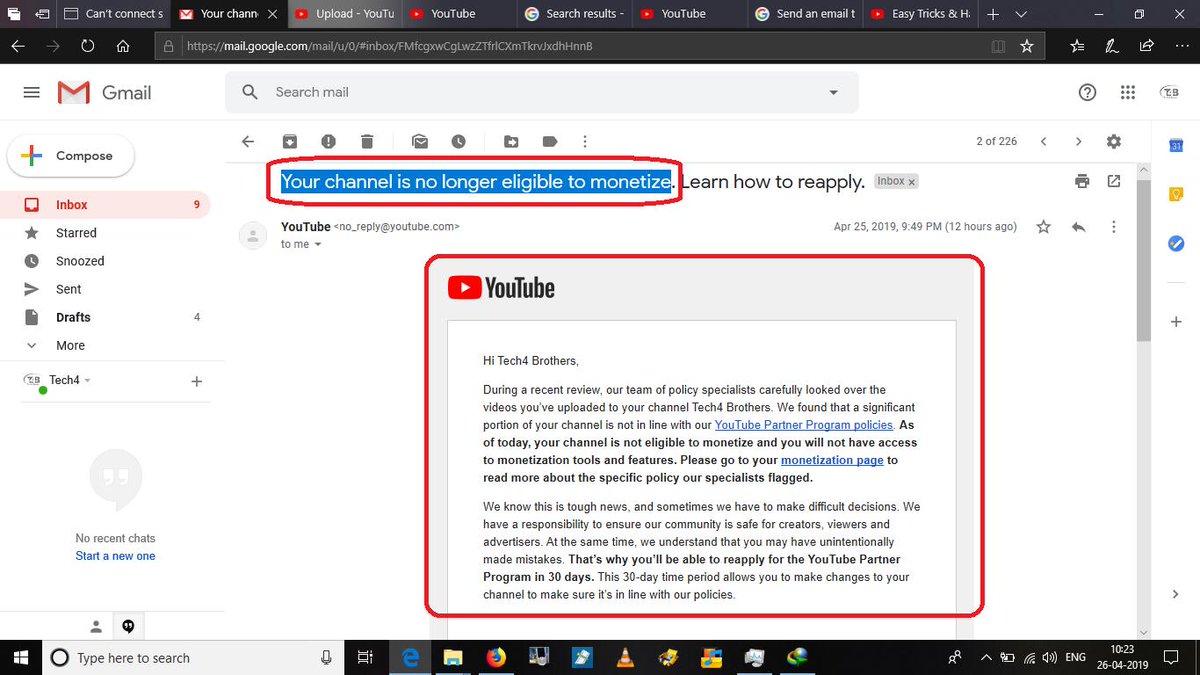Open the message More menu beside Reply

click(1114, 227)
